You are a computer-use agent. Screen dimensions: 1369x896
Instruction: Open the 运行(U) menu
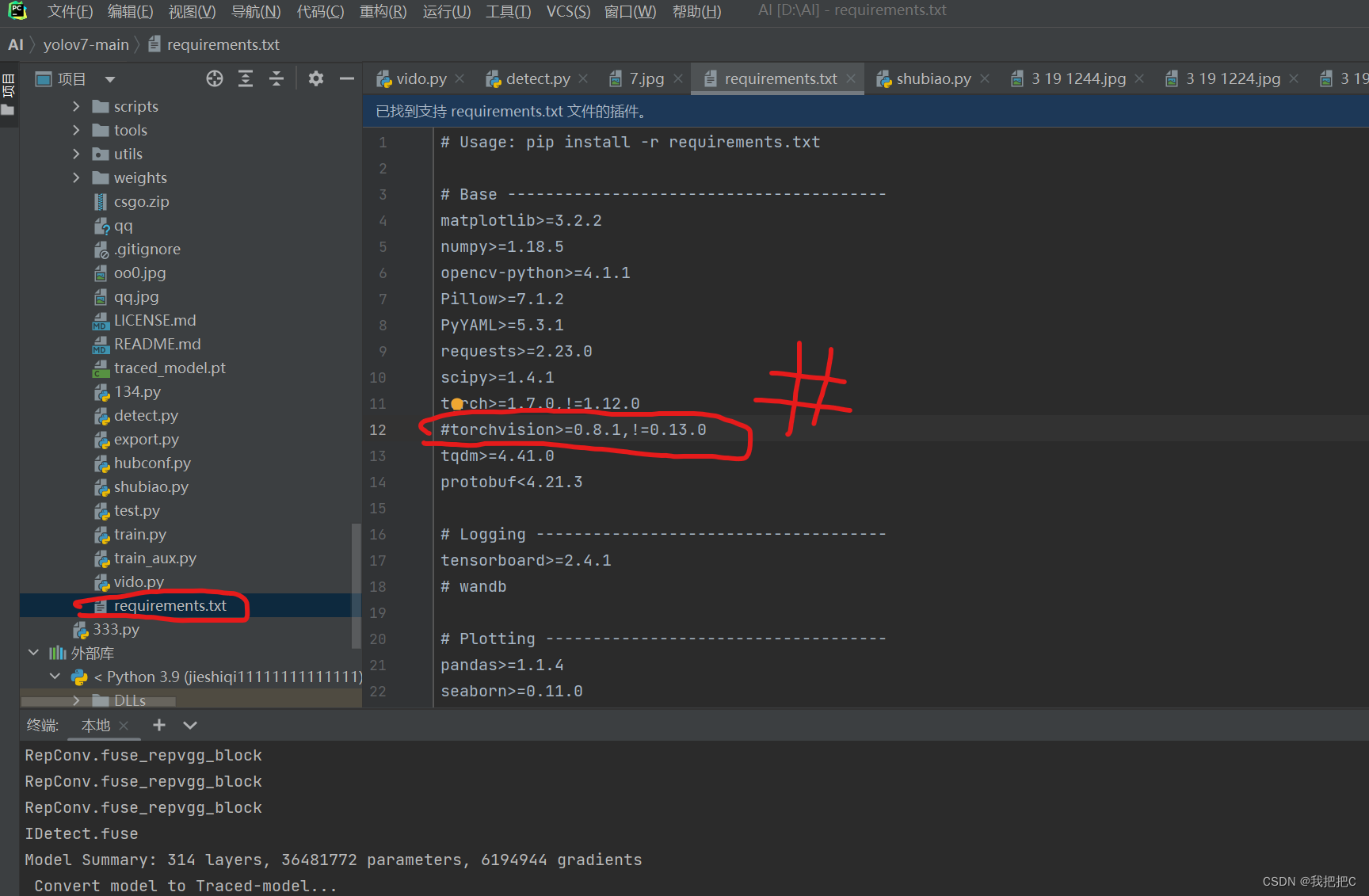coord(446,12)
